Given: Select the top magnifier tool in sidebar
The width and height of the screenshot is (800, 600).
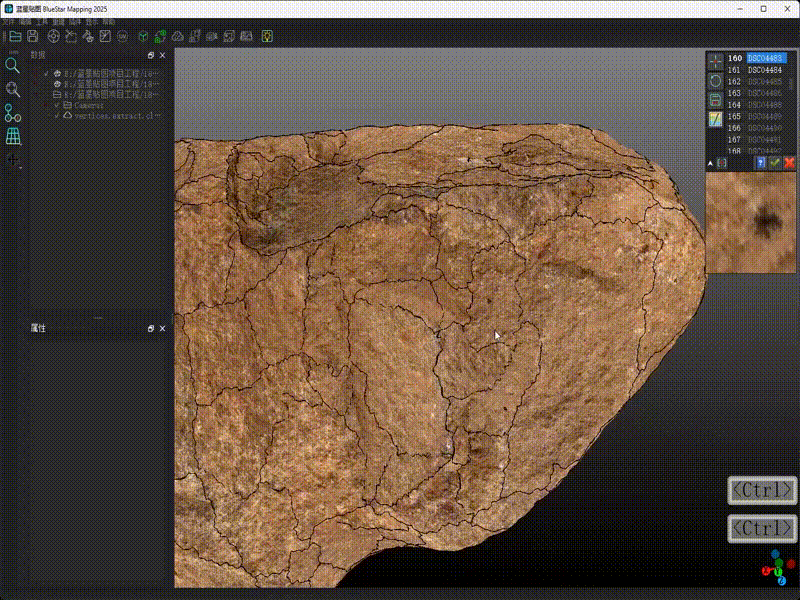Looking at the screenshot, I should pos(13,65).
